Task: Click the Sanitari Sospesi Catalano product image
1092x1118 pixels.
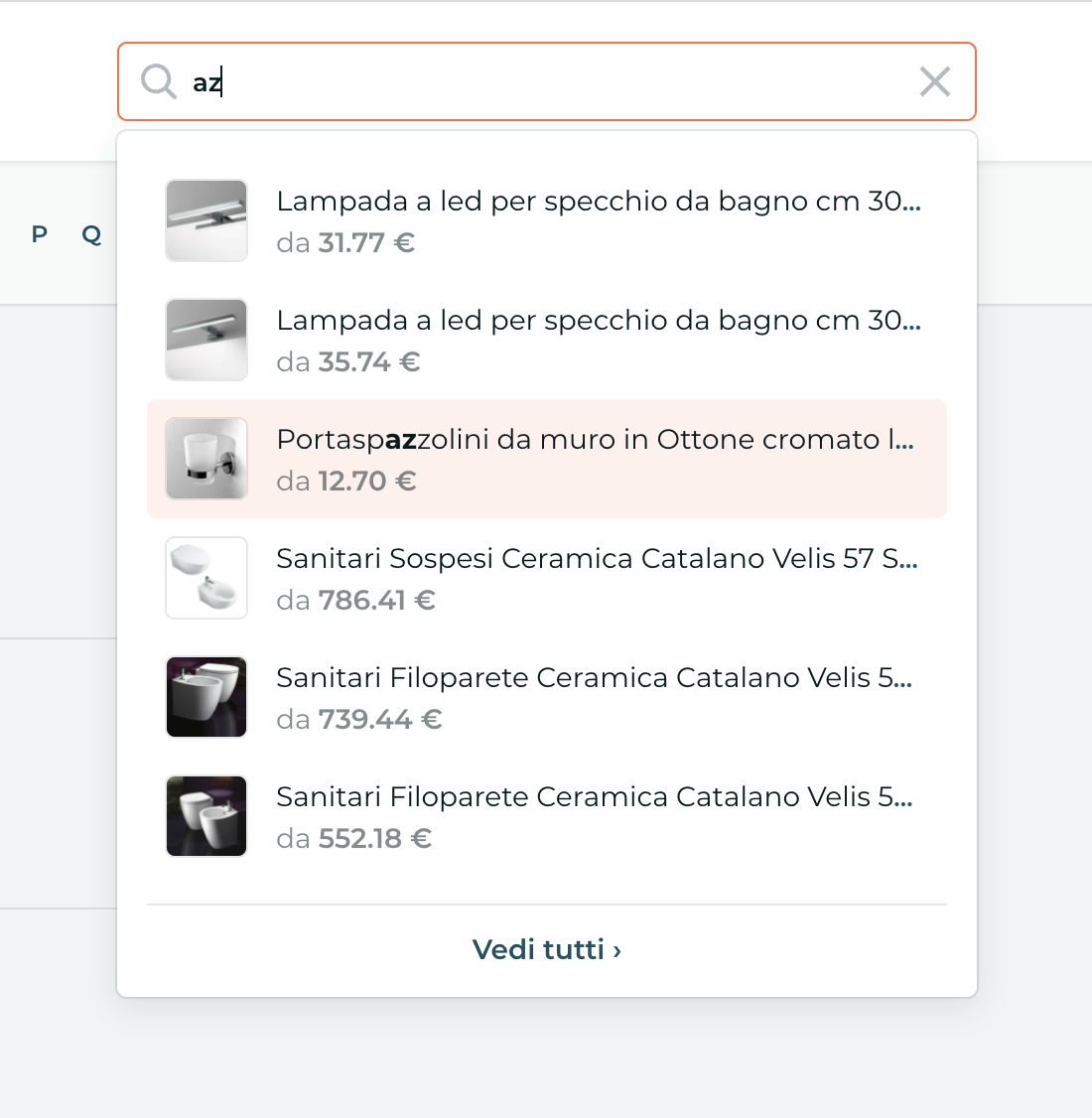Action: 206,578
